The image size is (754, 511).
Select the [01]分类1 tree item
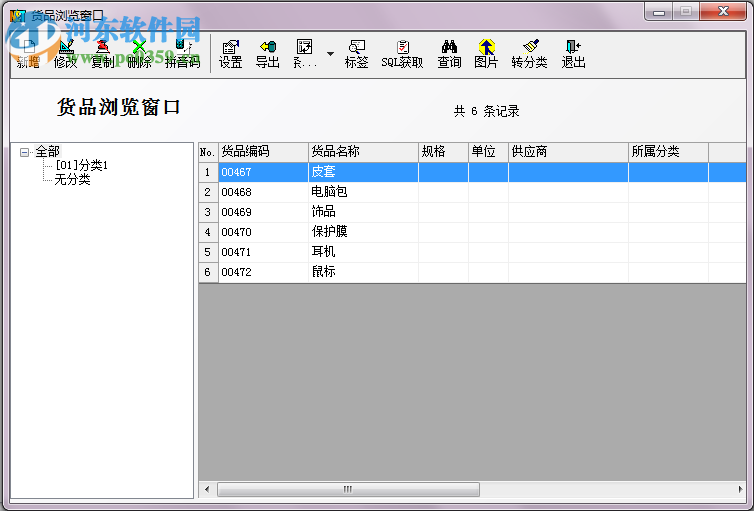81,165
